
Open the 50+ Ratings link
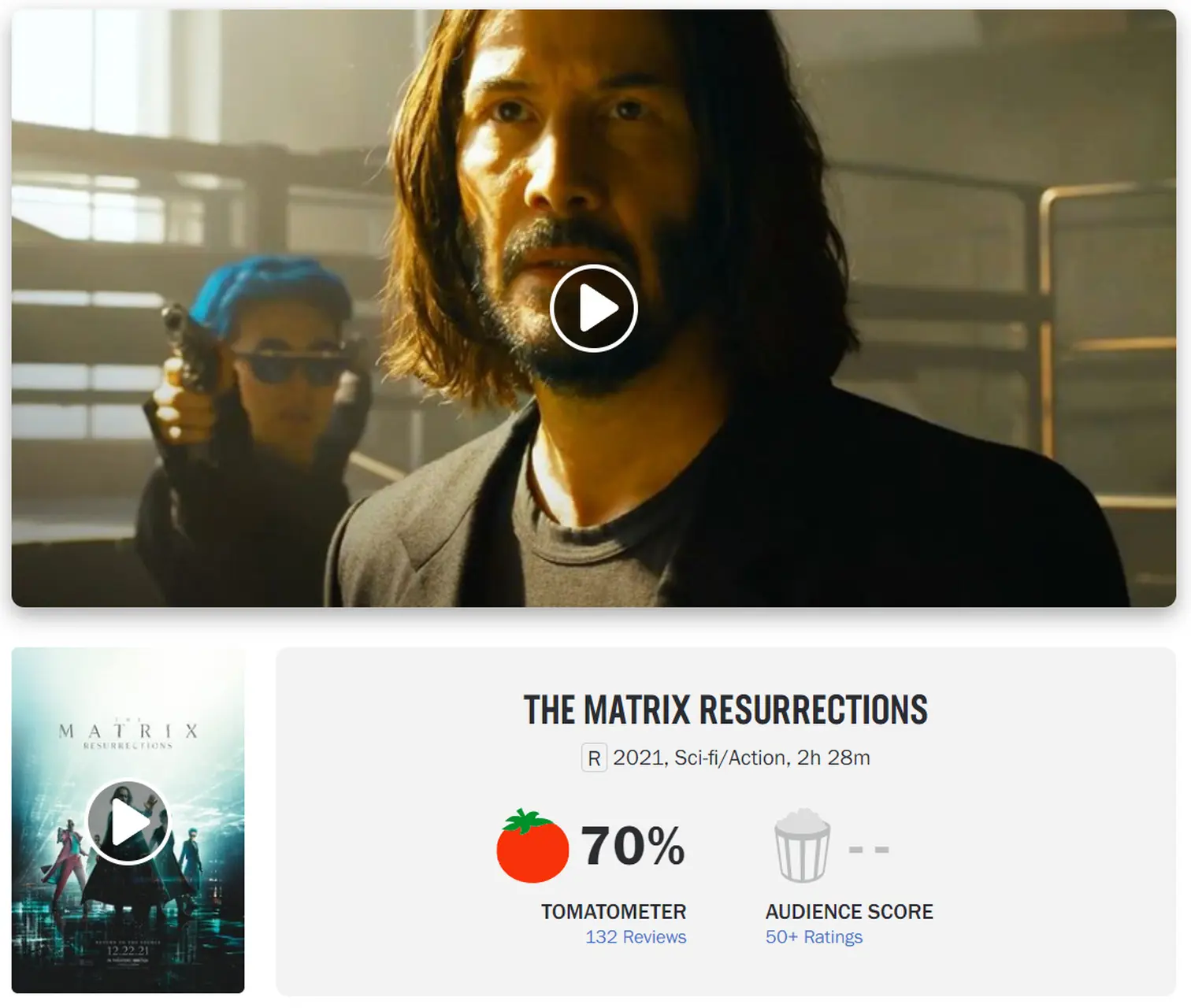(814, 937)
